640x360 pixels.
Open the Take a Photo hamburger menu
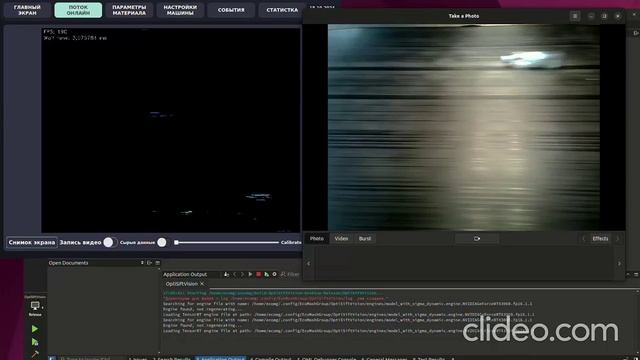575,16
